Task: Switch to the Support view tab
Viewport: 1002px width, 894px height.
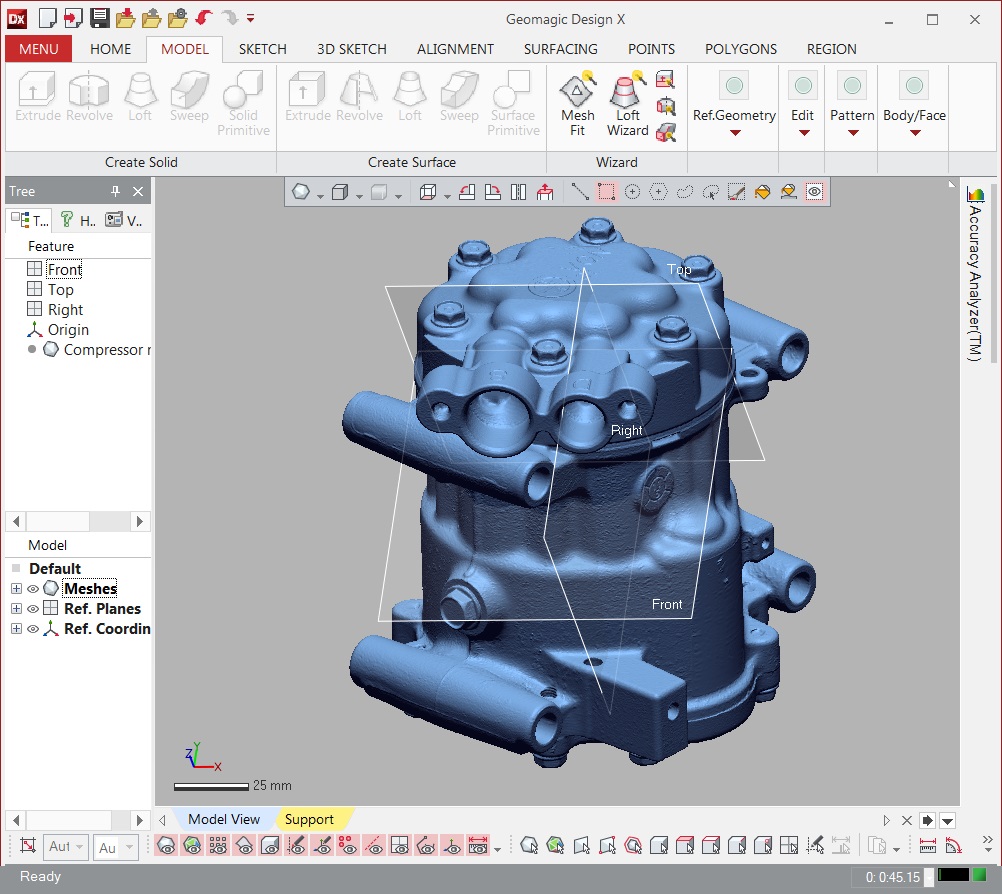Action: click(309, 819)
